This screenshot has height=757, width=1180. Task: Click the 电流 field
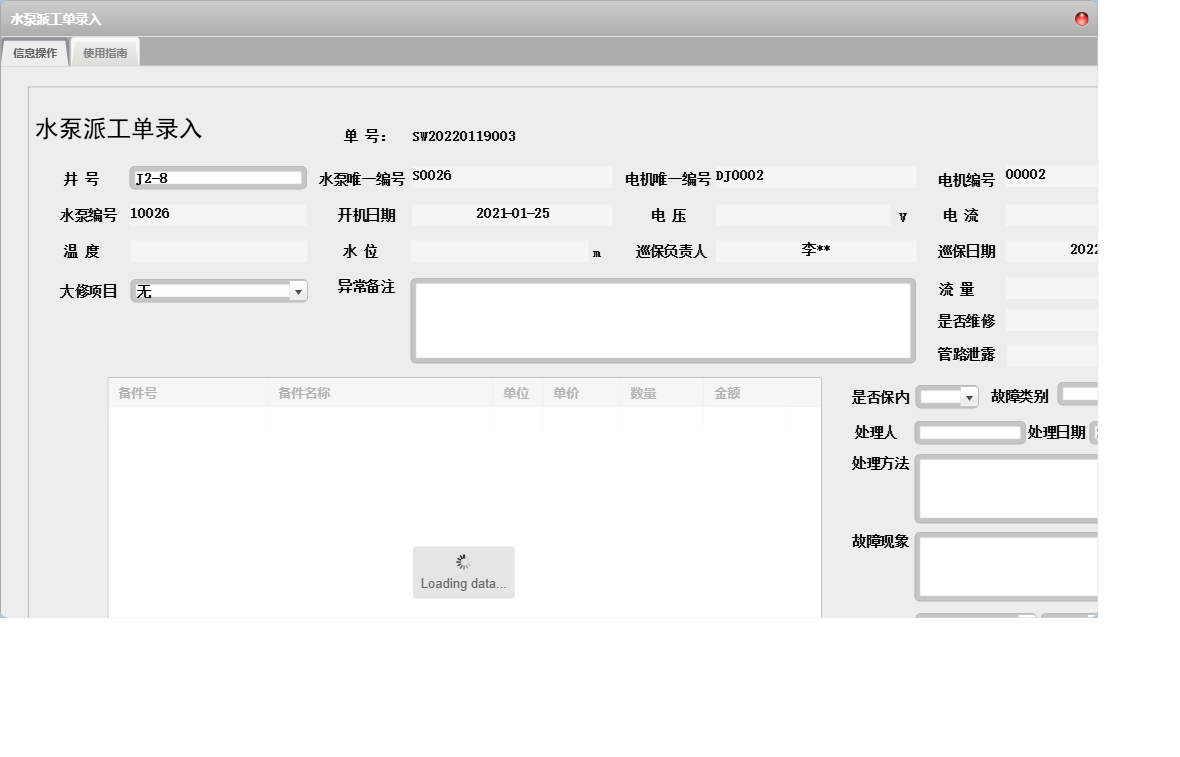(x=1051, y=215)
